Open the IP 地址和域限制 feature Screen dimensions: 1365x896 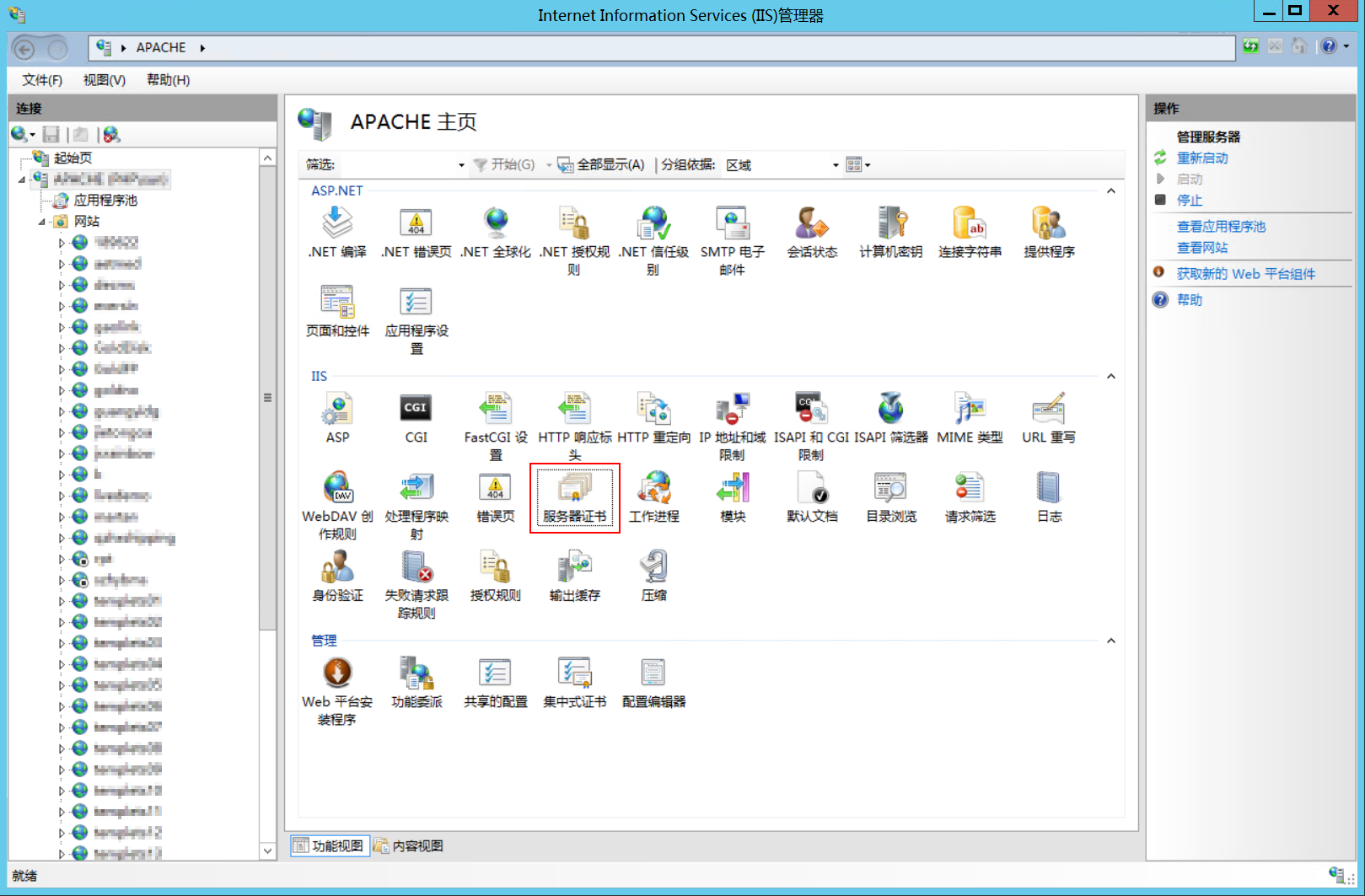[733, 427]
